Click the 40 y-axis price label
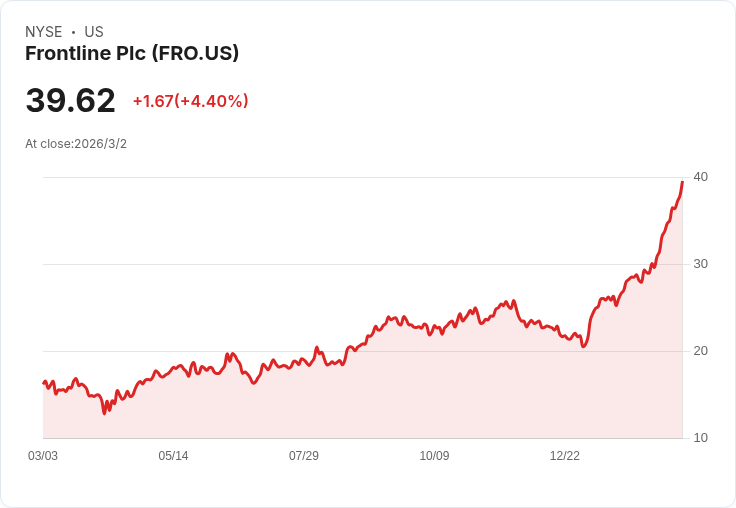The height and width of the screenshot is (508, 736). [x=700, y=177]
